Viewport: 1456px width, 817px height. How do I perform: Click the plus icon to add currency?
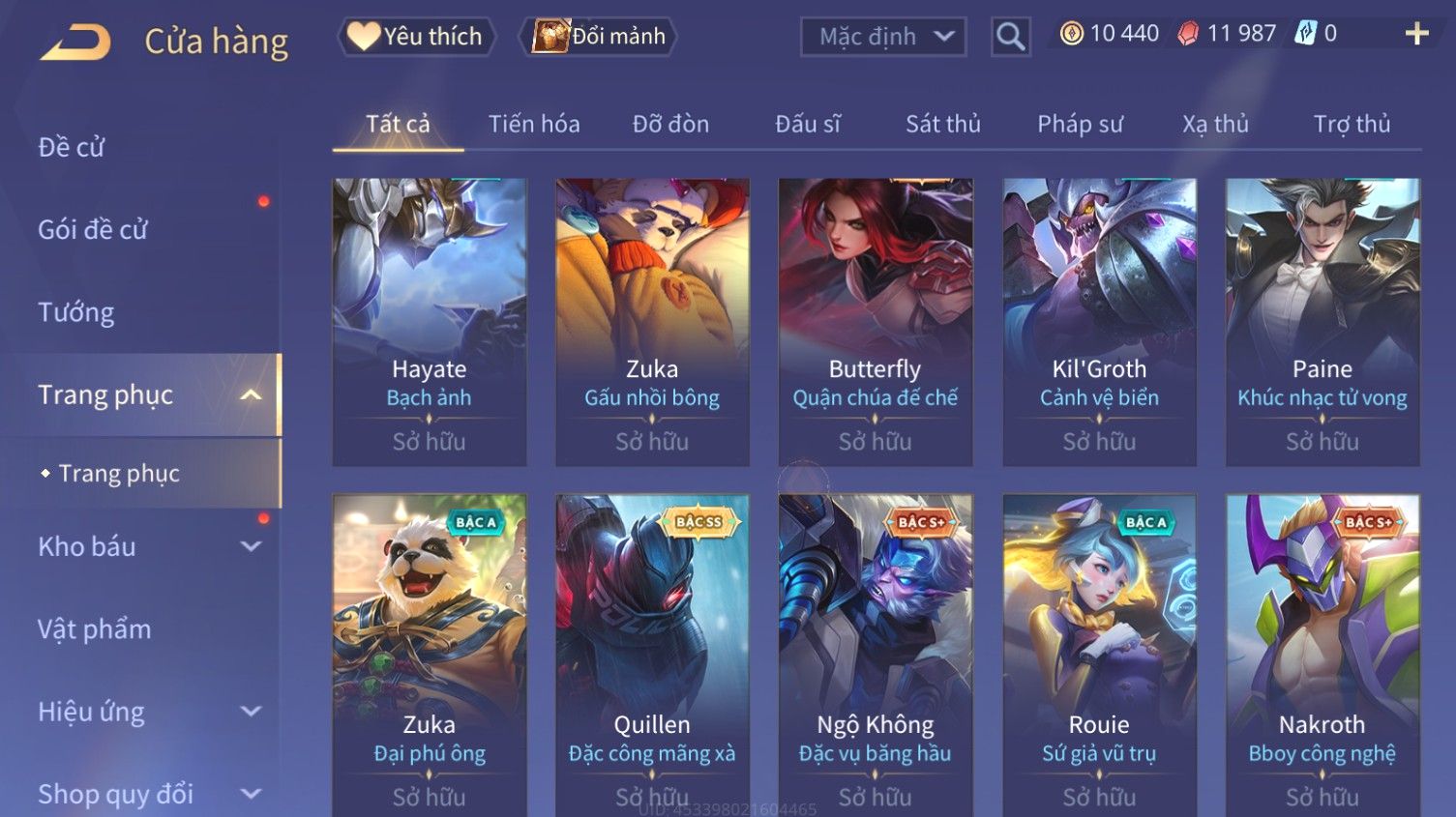point(1416,34)
